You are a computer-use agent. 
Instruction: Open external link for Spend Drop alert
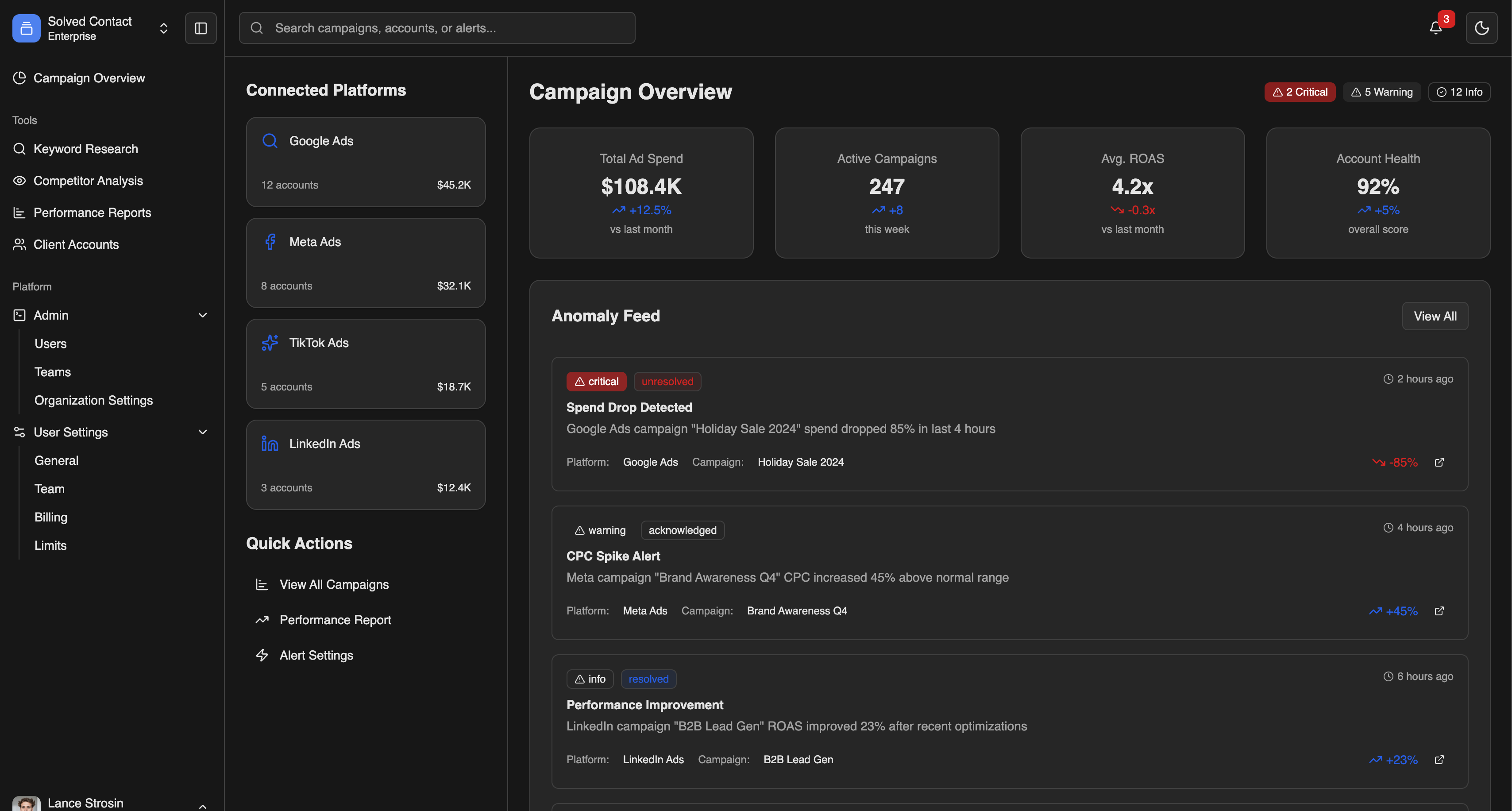click(1439, 463)
